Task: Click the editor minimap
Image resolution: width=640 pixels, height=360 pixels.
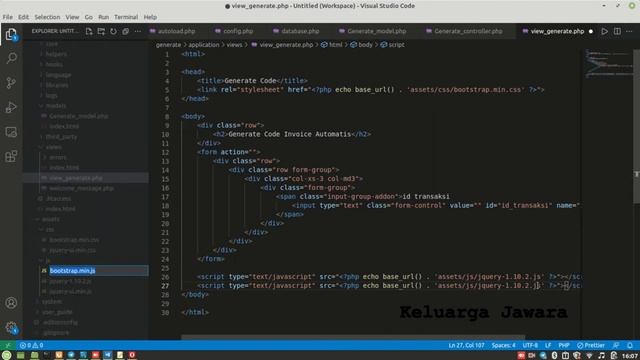Action: coord(608,63)
